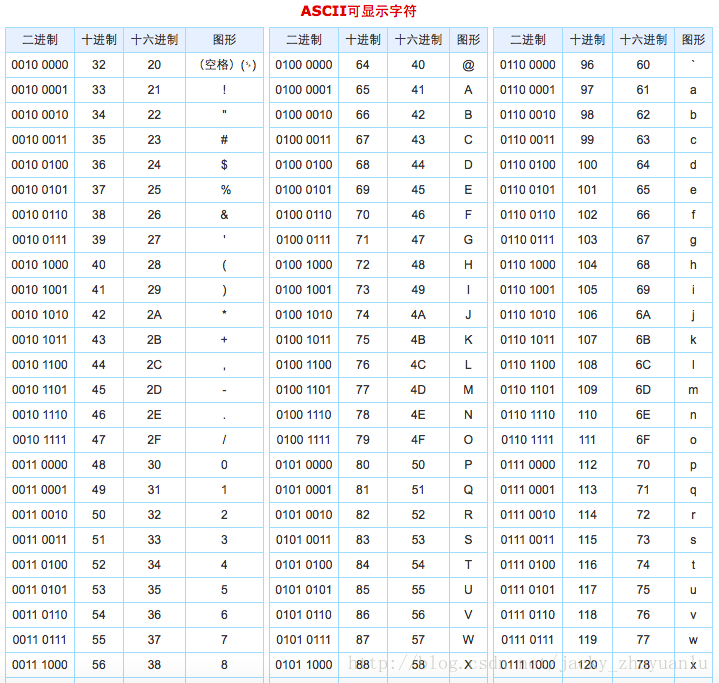The height and width of the screenshot is (683, 719).
Task: Click the 'S' character cell
Action: (x=468, y=539)
